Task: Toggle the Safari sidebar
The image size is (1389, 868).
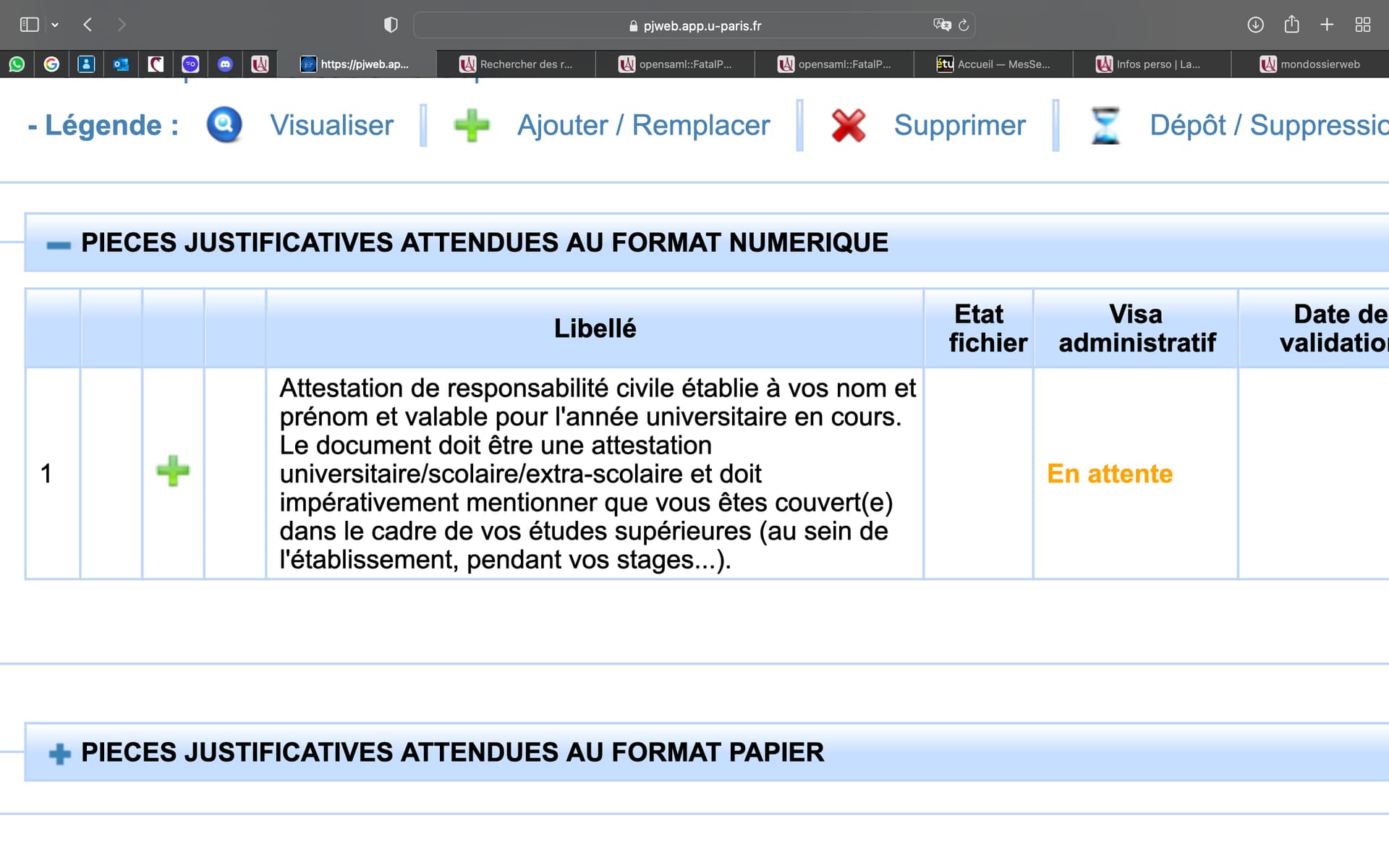Action: coord(29,25)
